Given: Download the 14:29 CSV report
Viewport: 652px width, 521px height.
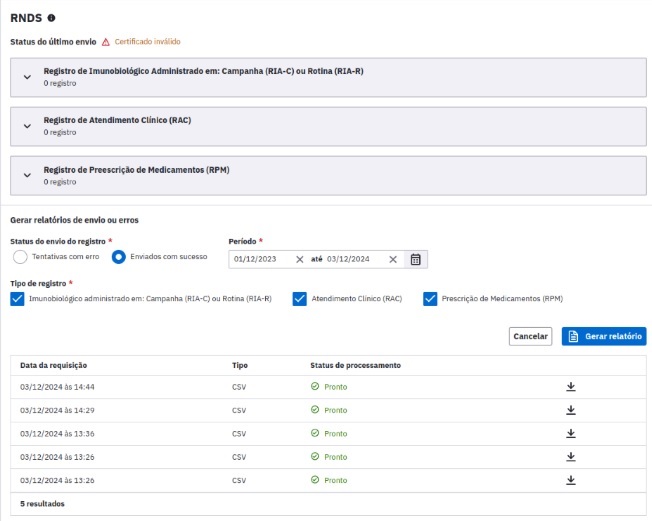Looking at the screenshot, I should pos(571,410).
